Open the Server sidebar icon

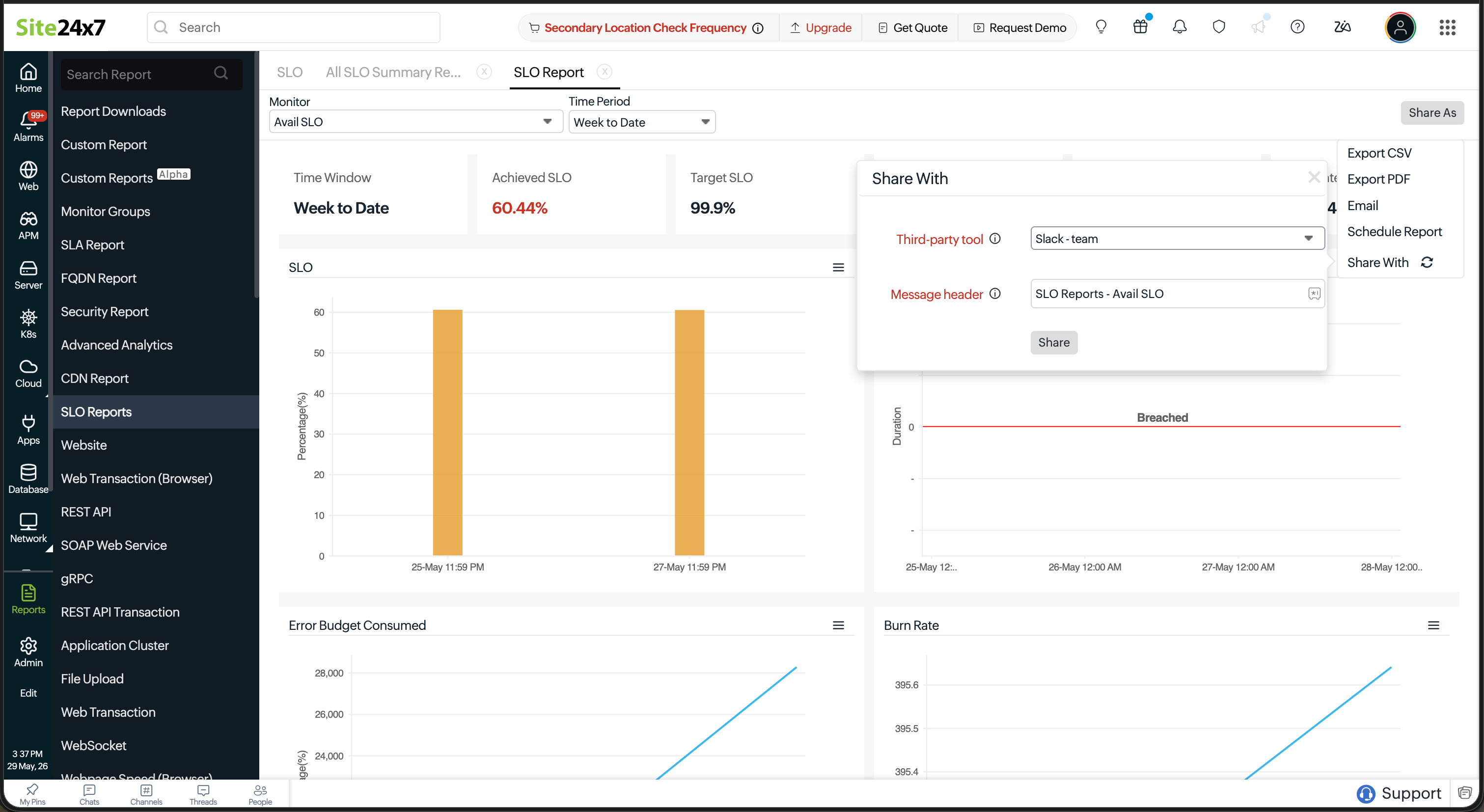click(28, 275)
